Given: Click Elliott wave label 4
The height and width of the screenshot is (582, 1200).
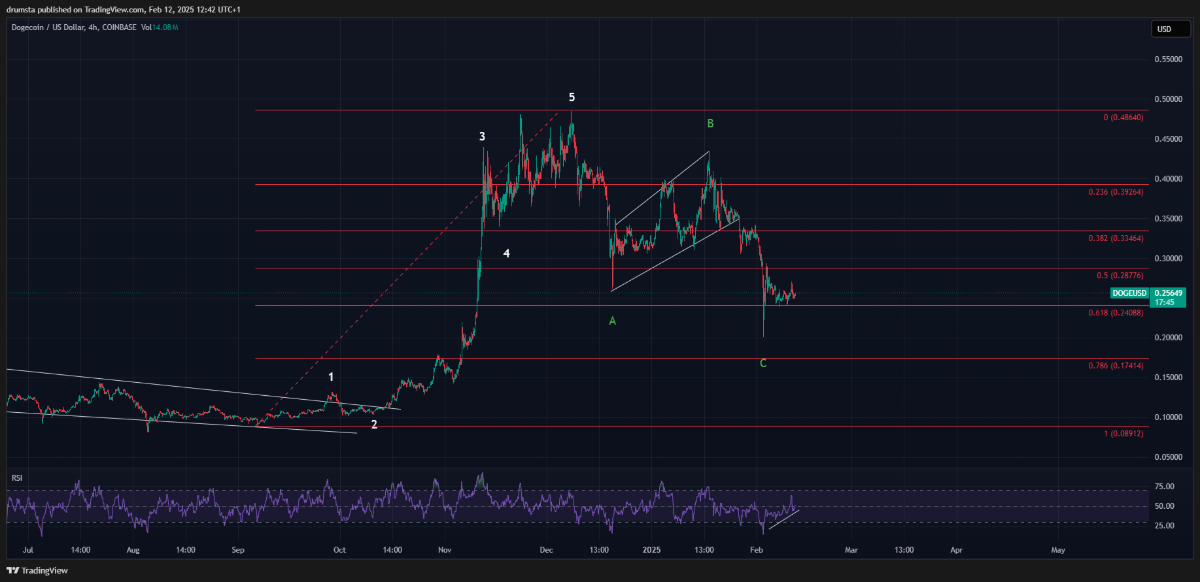Looking at the screenshot, I should [507, 254].
